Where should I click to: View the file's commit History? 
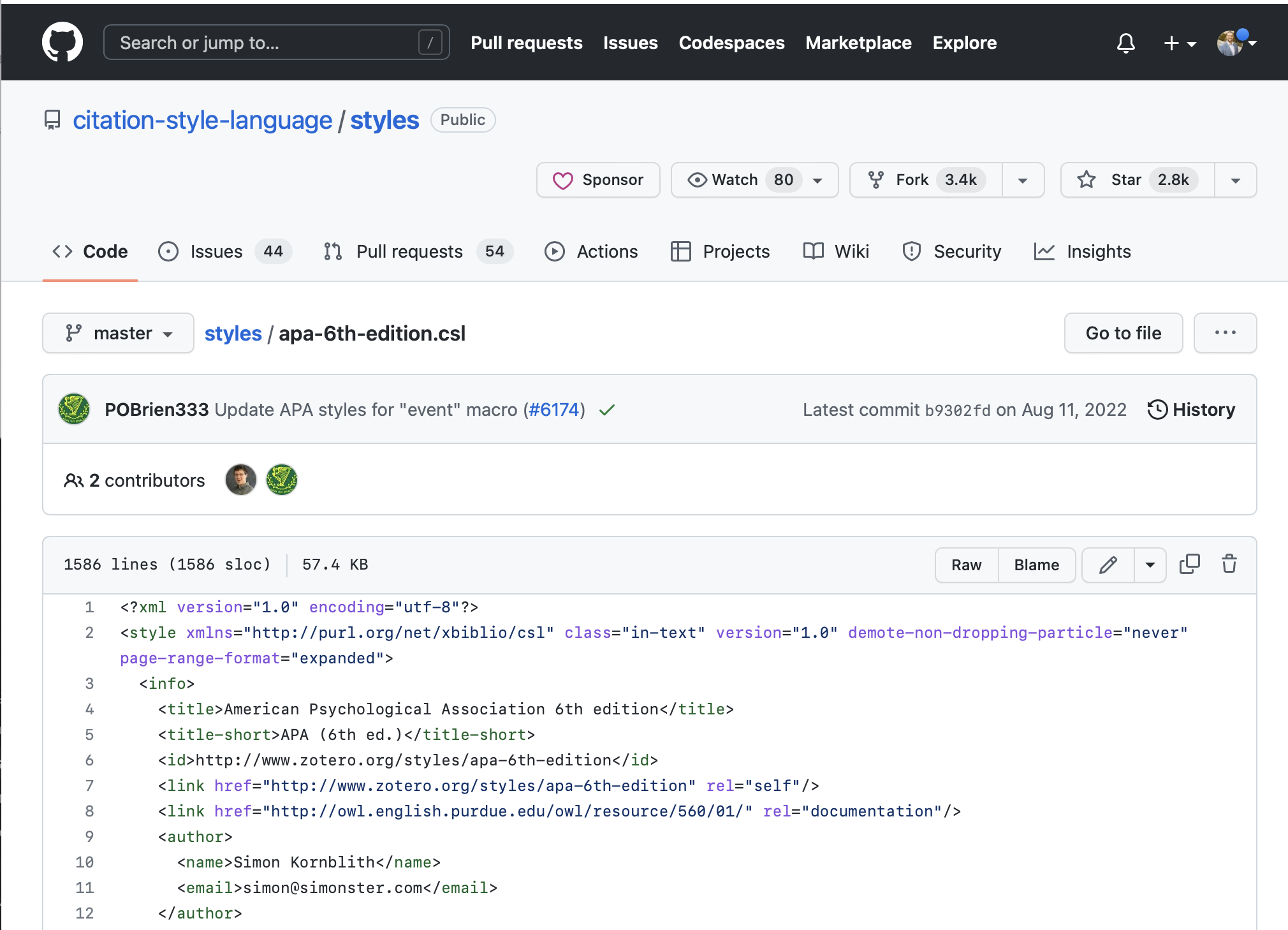click(1191, 410)
